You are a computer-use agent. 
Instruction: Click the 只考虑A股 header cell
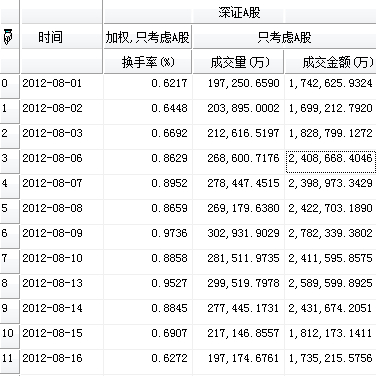(284, 37)
